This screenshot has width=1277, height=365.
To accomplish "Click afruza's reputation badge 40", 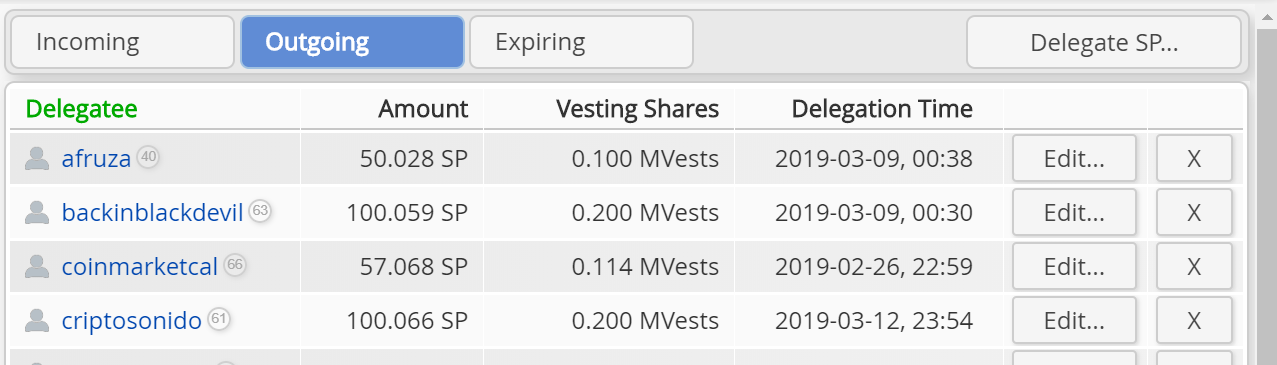I will tap(149, 156).
